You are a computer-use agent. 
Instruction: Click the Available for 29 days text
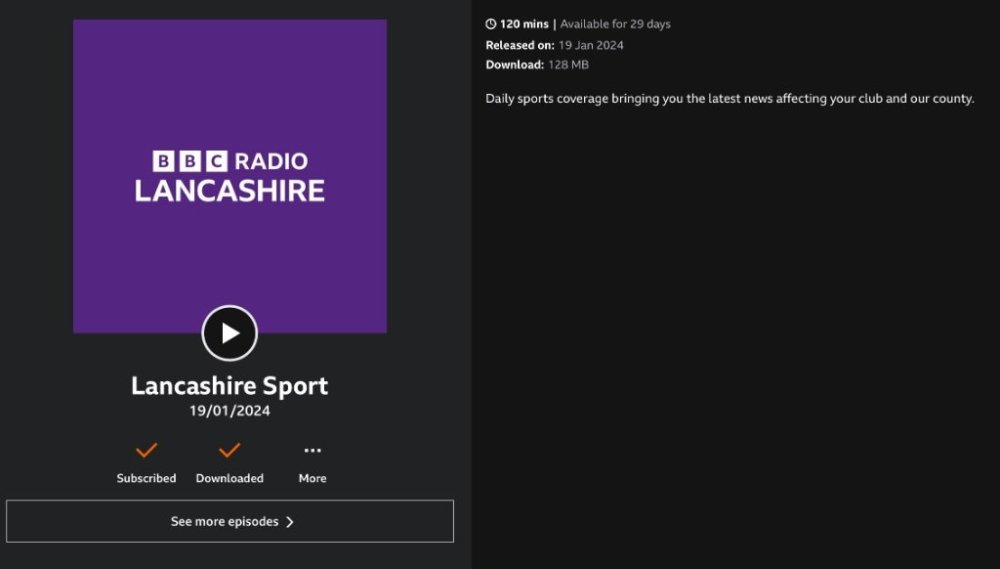615,24
